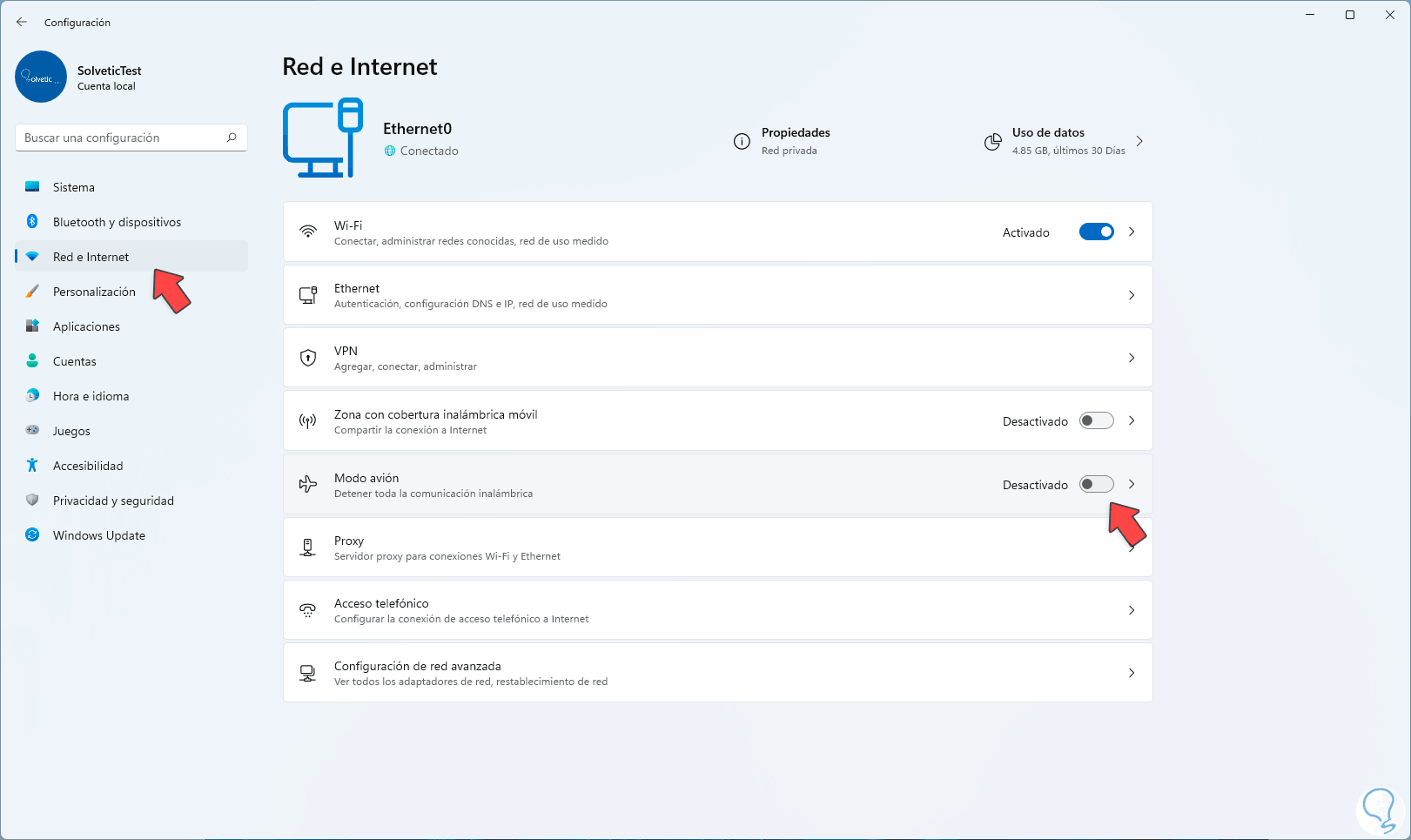The width and height of the screenshot is (1411, 840).
Task: Click the back arrow icon
Action: click(x=22, y=22)
